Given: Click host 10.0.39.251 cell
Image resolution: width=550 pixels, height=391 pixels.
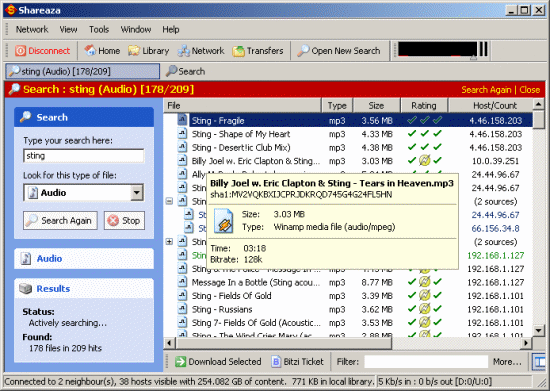Looking at the screenshot, I should point(495,161).
